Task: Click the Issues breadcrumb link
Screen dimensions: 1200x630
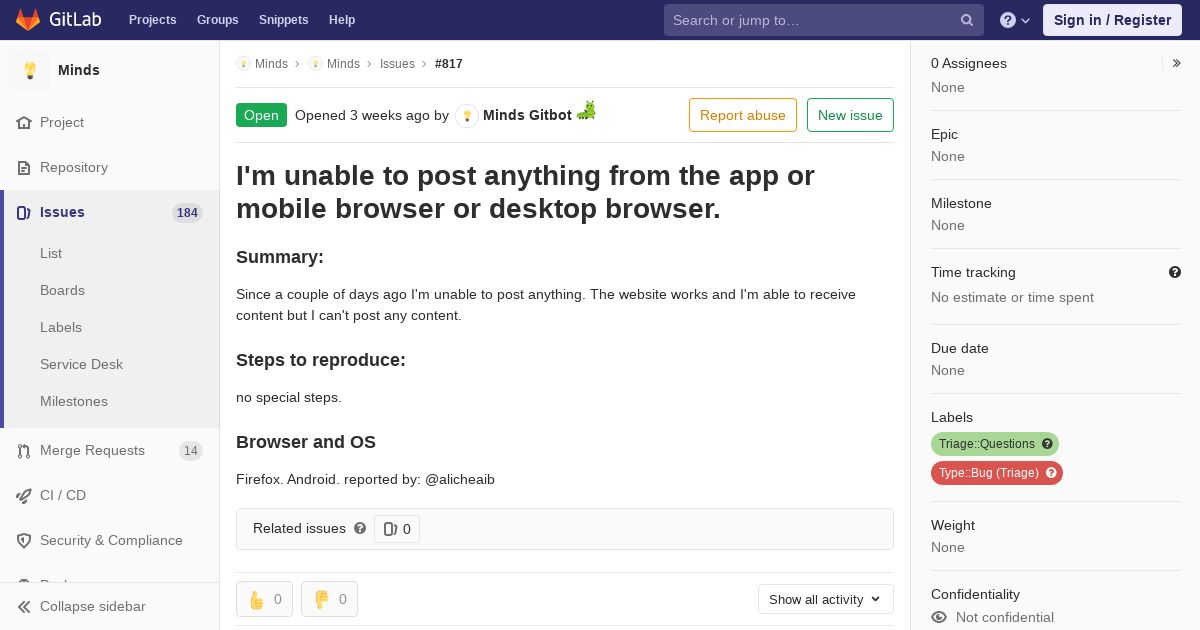Action: point(397,63)
